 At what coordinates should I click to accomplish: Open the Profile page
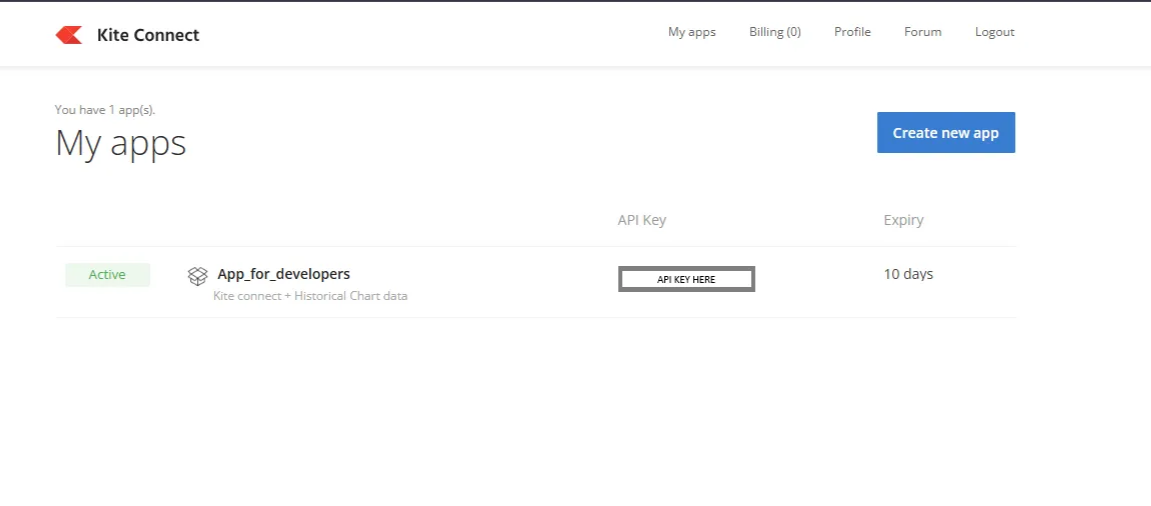coord(852,32)
